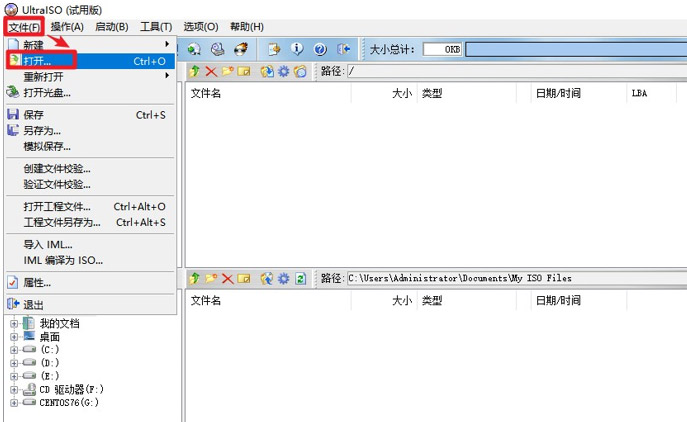Expand the (D:) drive tree node

[14, 363]
